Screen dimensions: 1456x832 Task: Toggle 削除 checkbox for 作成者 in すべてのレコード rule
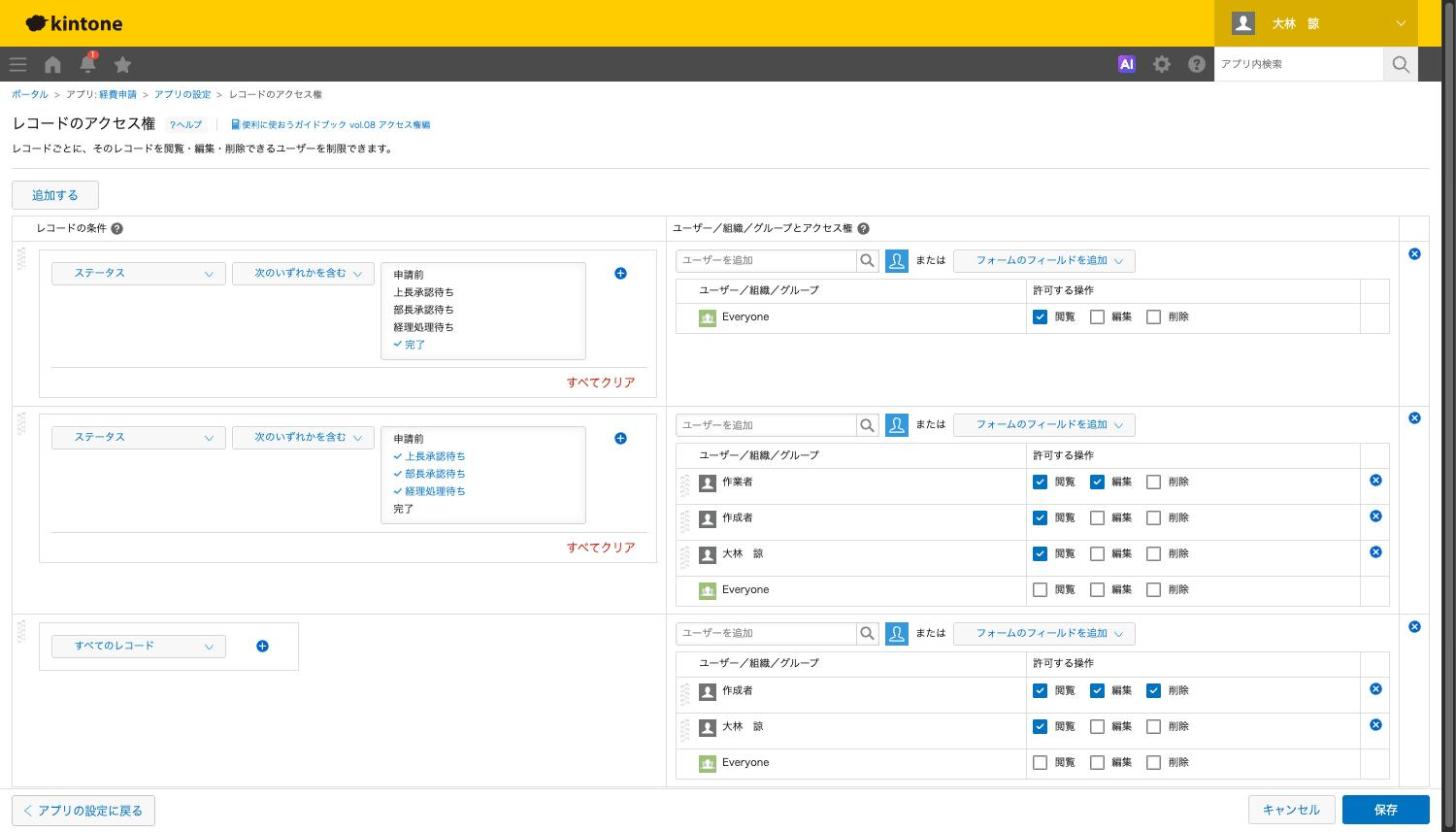pyautogui.click(x=1153, y=690)
